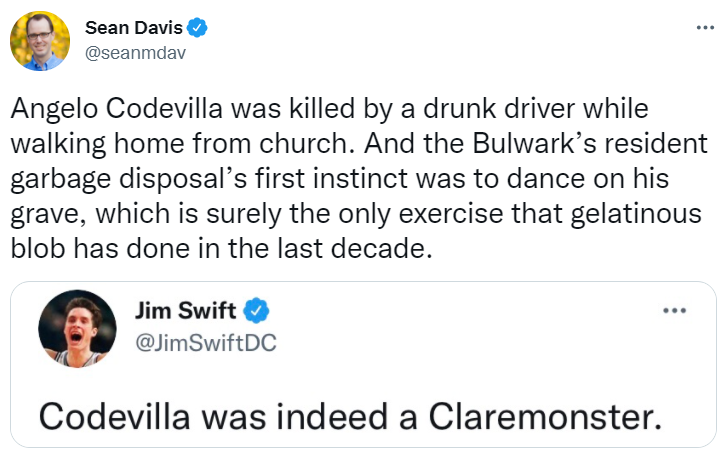Open Jim Swift's profile picture in the quoted tweet

tap(77, 329)
